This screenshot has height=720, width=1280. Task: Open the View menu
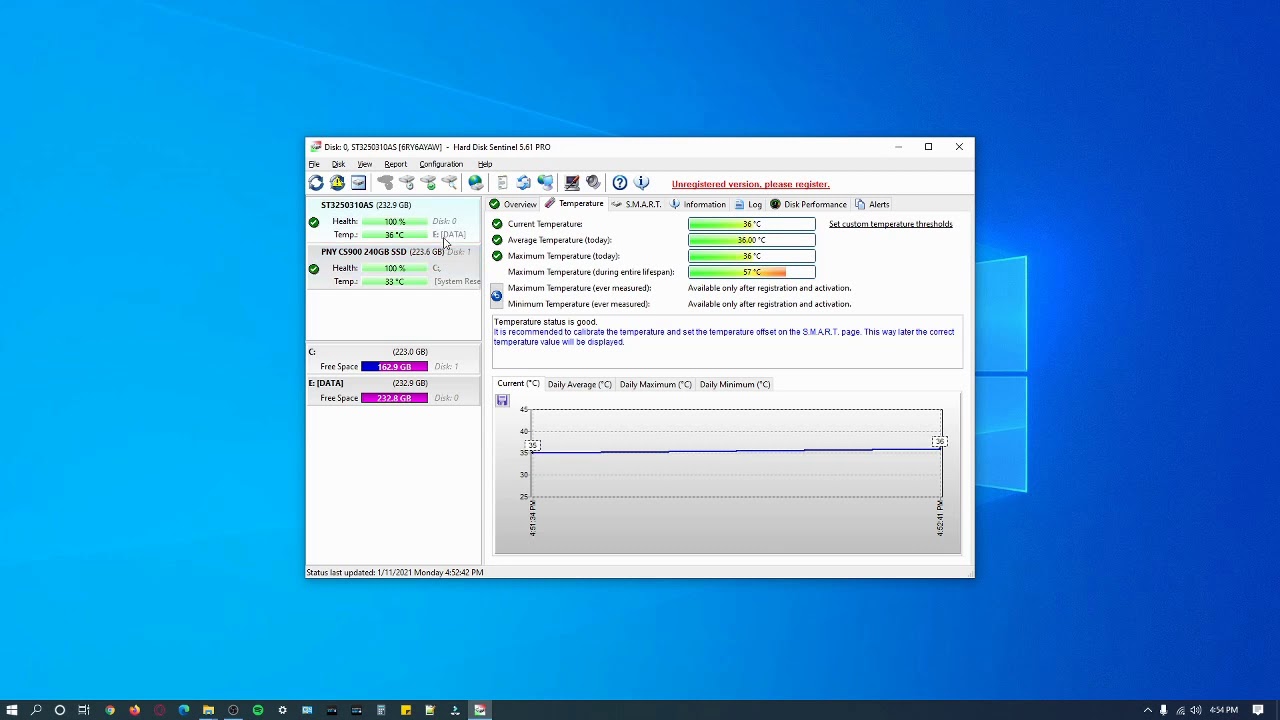365,164
